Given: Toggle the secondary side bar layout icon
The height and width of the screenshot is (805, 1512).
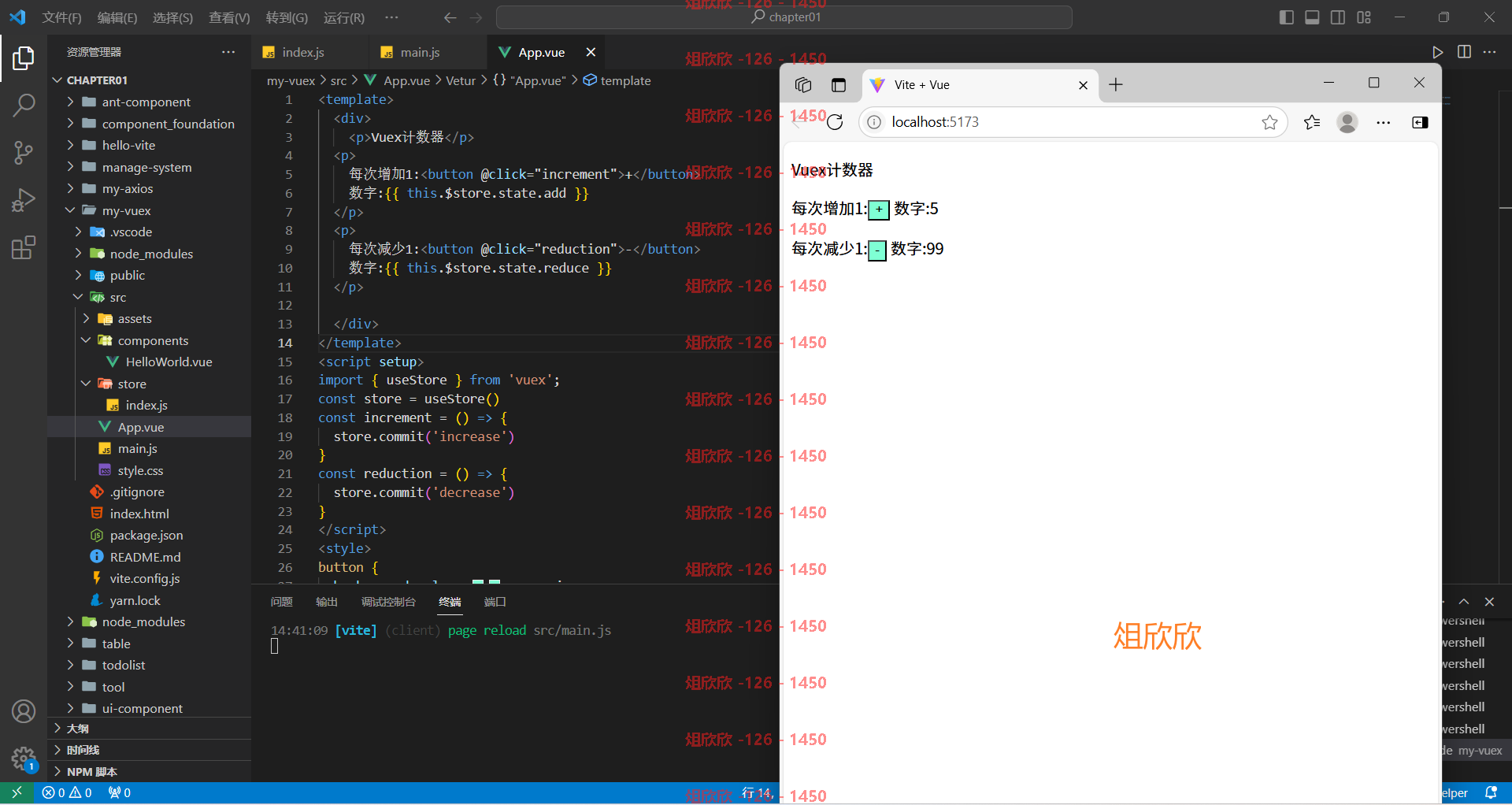Looking at the screenshot, I should 1338,17.
